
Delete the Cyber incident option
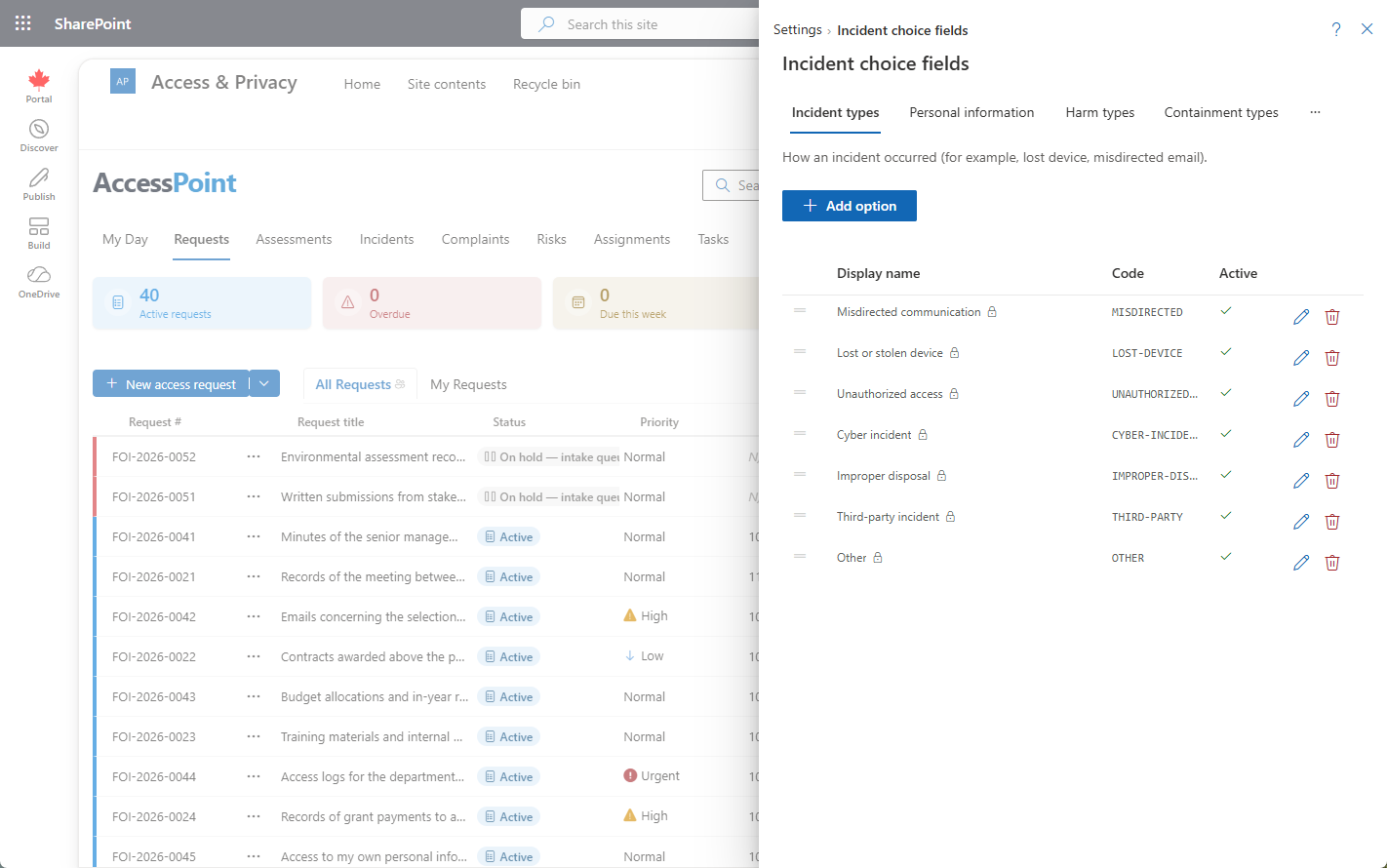1332,440
